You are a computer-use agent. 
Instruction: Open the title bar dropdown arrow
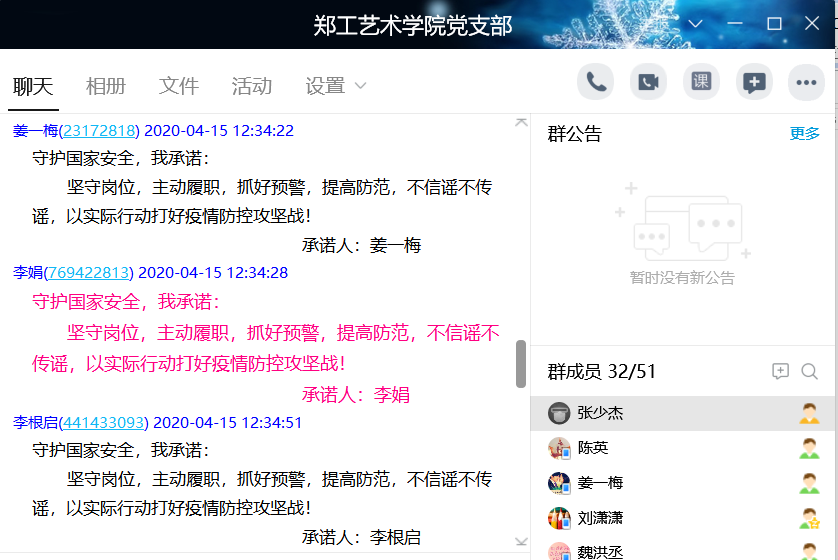click(x=696, y=24)
